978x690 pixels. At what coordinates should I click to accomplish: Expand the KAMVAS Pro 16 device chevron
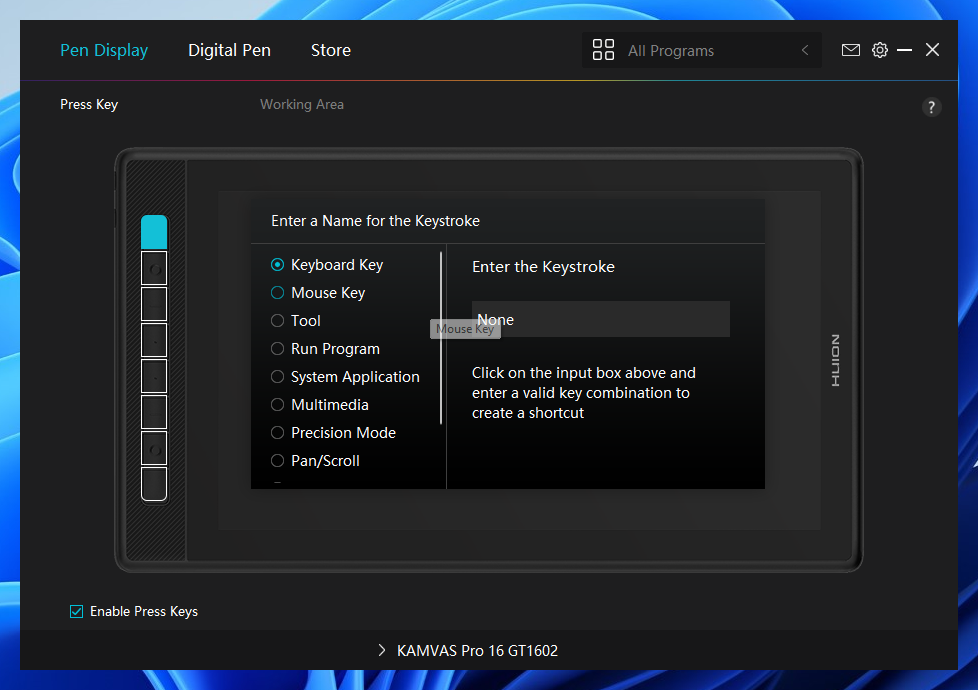click(x=382, y=650)
